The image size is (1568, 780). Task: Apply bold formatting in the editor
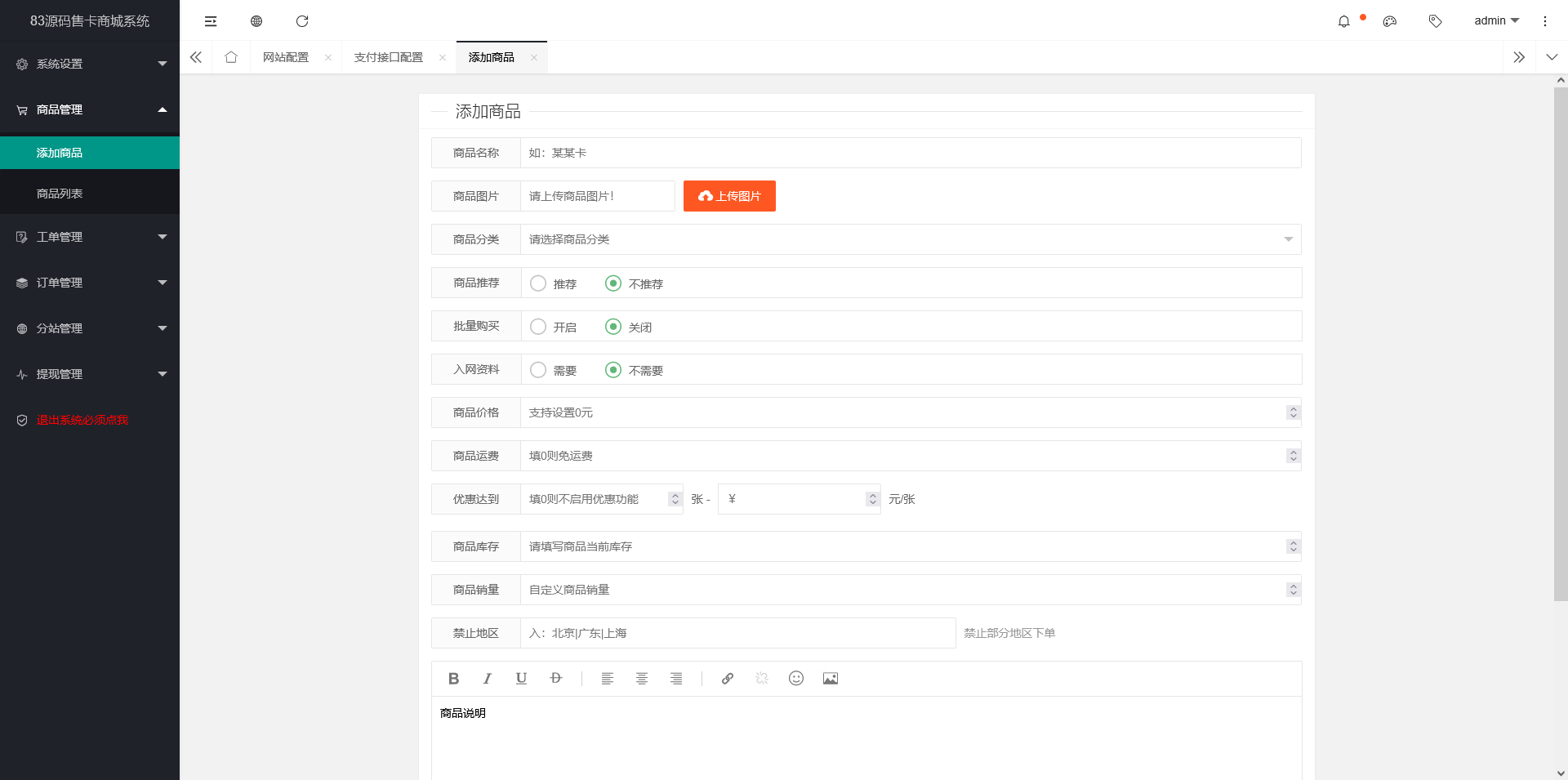click(454, 678)
